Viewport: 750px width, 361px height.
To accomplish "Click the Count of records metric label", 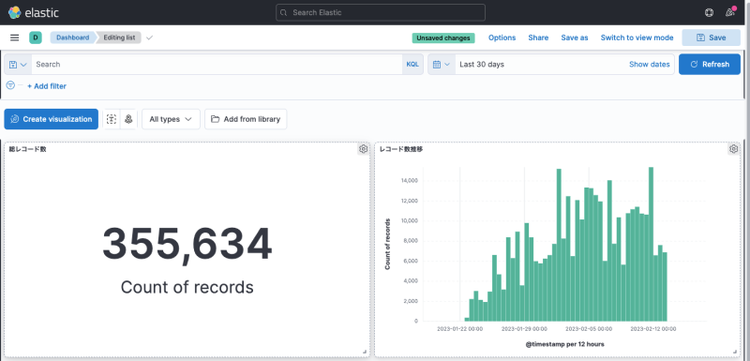I will (x=187, y=287).
